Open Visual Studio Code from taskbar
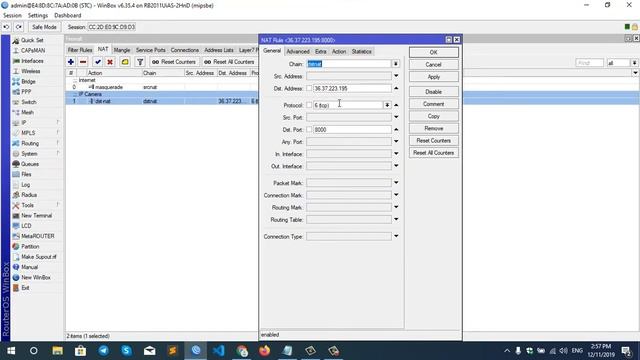Image resolution: width=640 pixels, height=360 pixels. [219, 351]
